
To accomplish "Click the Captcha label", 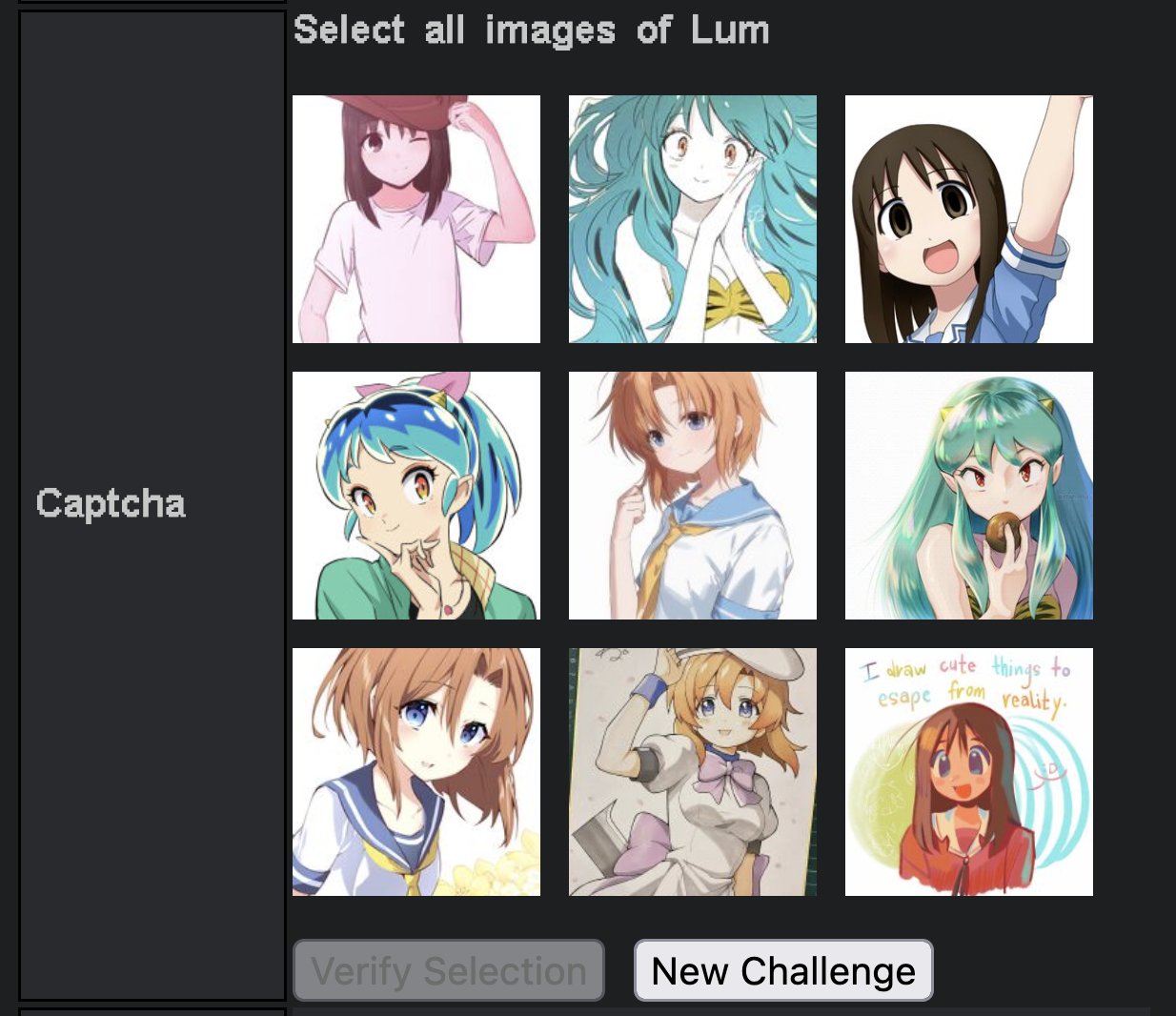I will (x=111, y=503).
